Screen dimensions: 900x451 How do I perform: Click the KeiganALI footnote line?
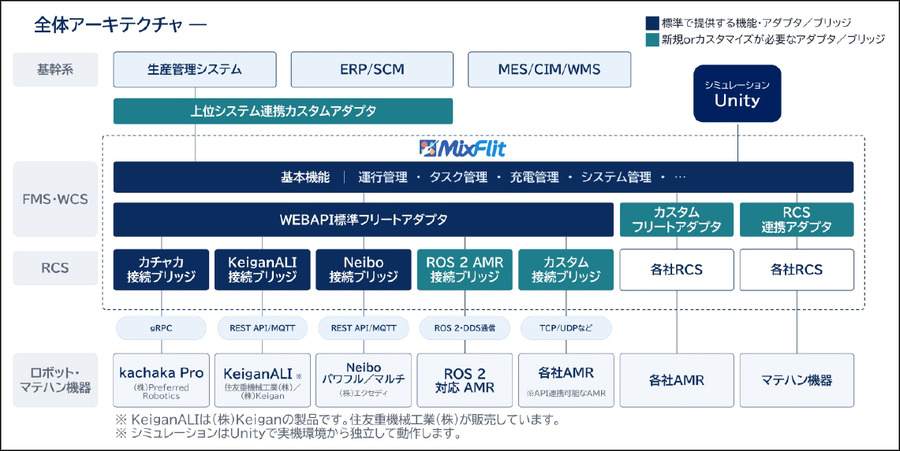coord(338,419)
